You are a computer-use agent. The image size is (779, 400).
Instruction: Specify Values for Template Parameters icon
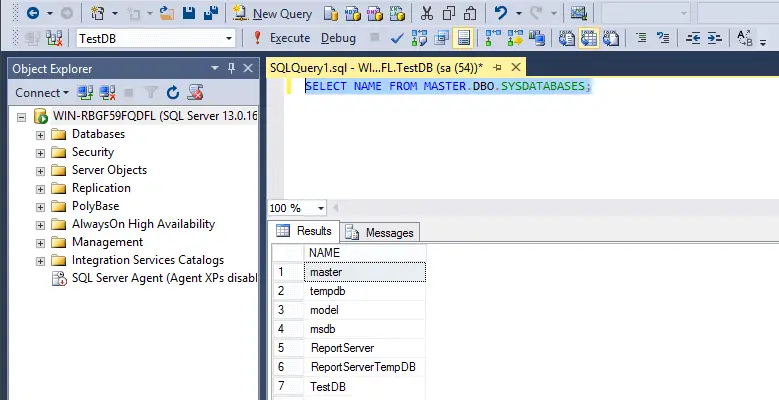[x=744, y=38]
